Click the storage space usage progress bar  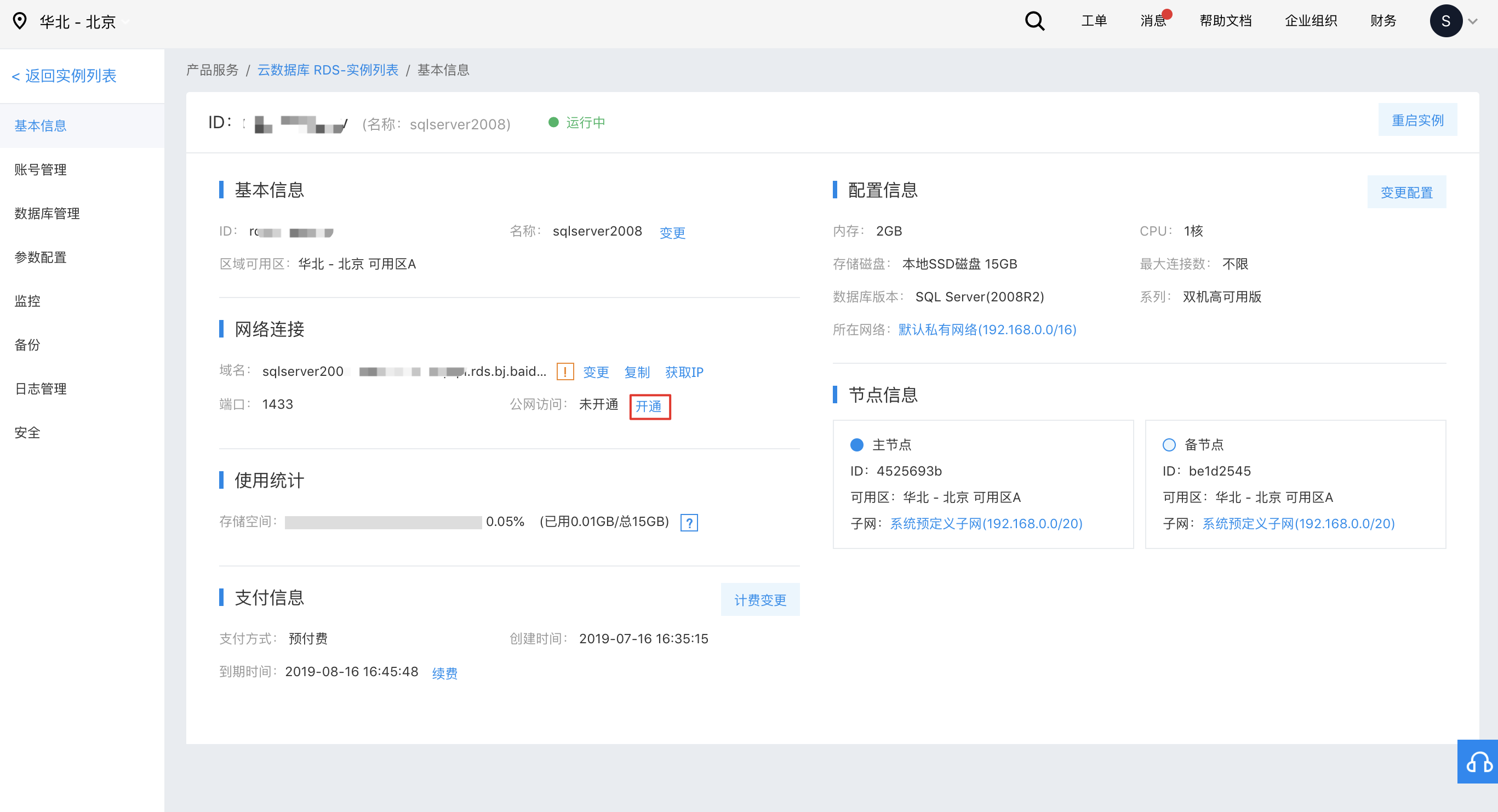(382, 522)
